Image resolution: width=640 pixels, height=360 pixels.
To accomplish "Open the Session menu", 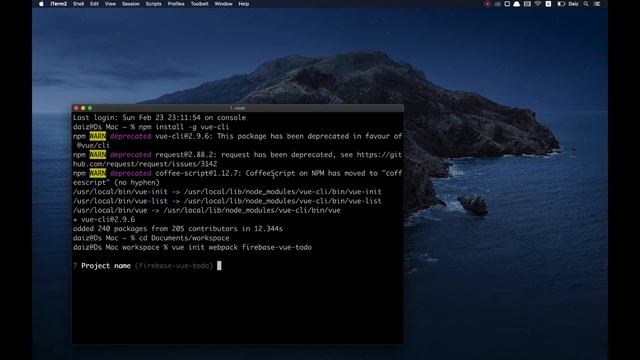I will click(x=131, y=4).
